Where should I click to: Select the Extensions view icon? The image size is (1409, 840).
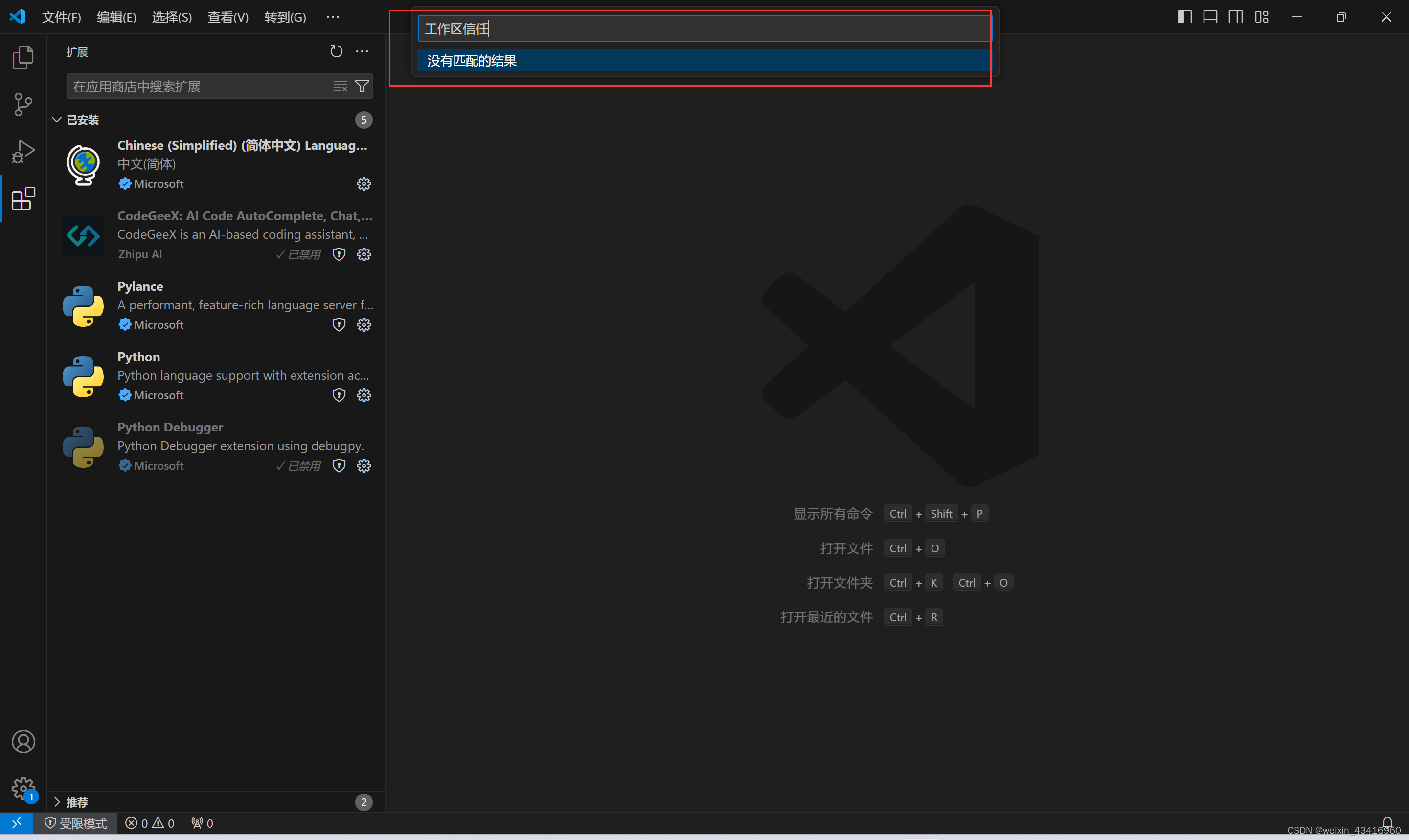tap(23, 199)
